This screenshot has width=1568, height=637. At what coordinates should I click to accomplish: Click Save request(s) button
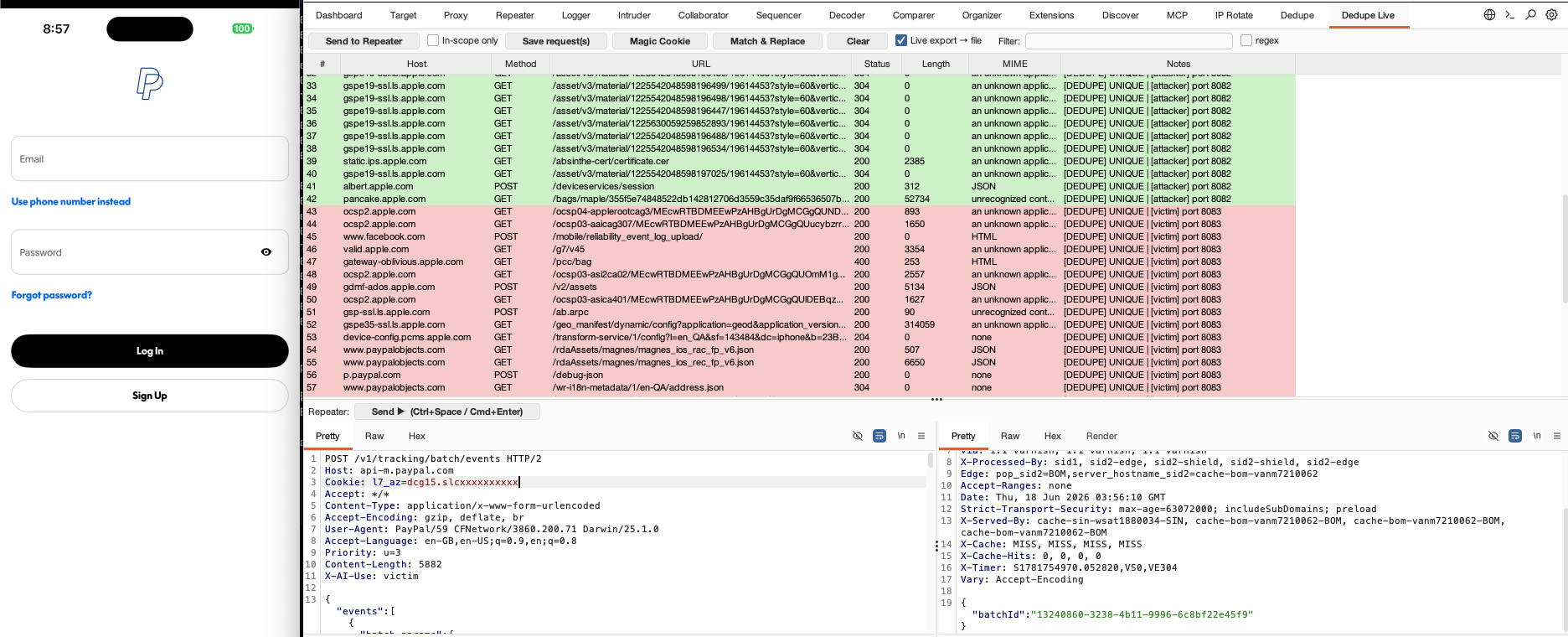[556, 41]
